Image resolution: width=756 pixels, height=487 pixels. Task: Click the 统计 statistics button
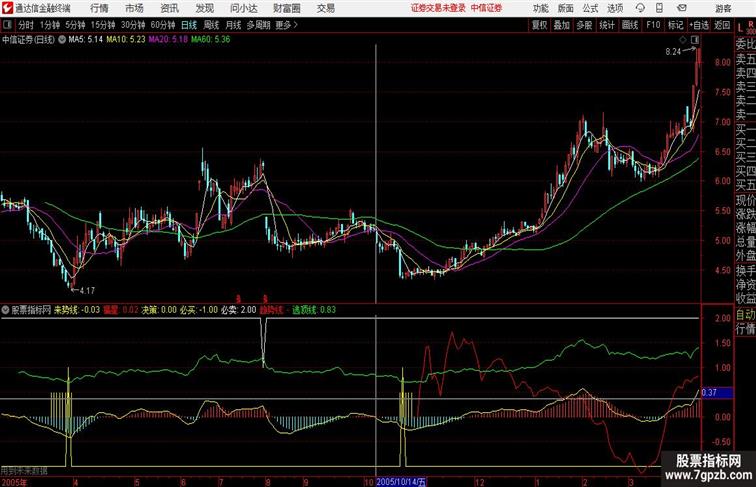coord(607,25)
